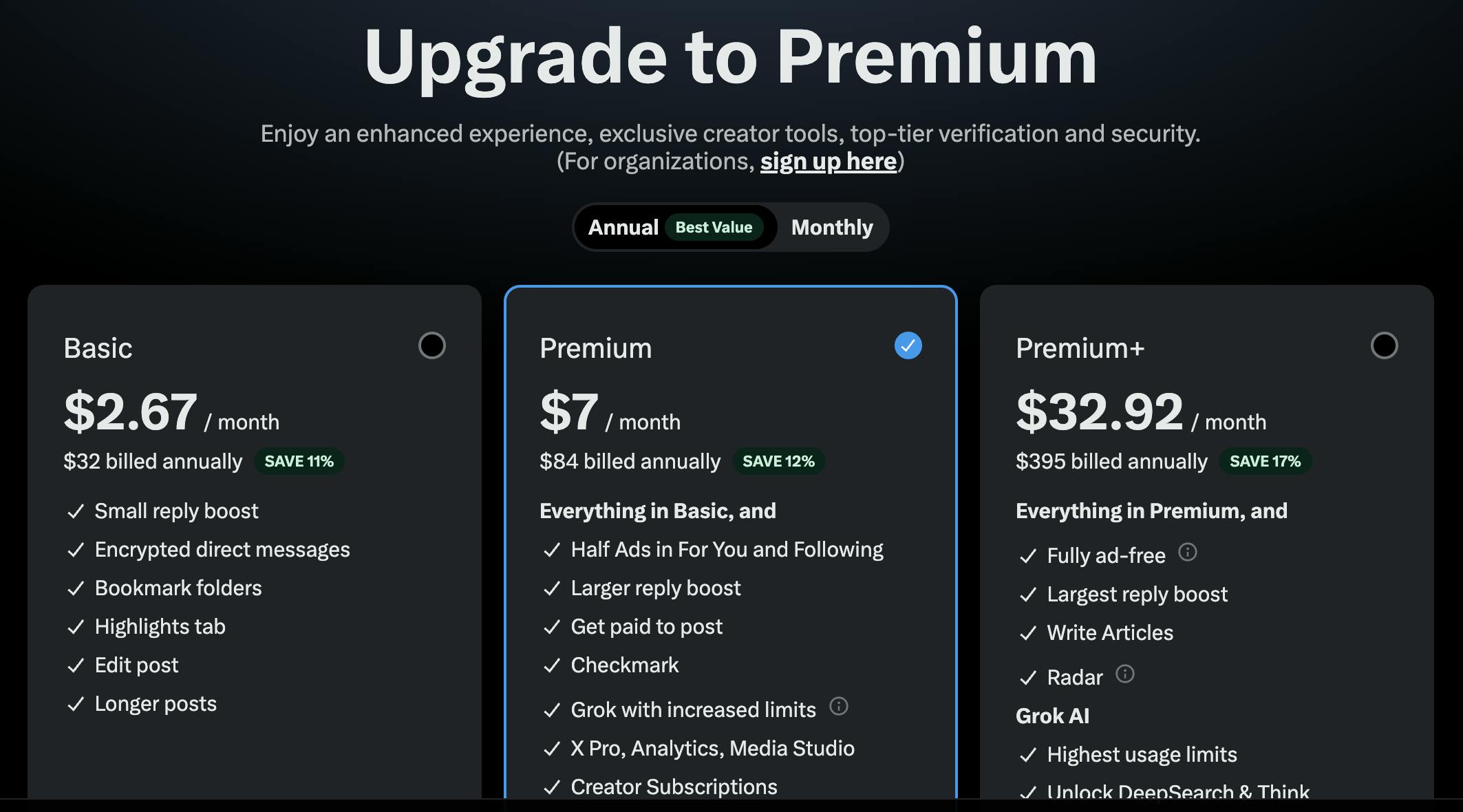This screenshot has height=812, width=1463.
Task: Click info icon beside Fully ad-free
Action: pyautogui.click(x=1187, y=552)
